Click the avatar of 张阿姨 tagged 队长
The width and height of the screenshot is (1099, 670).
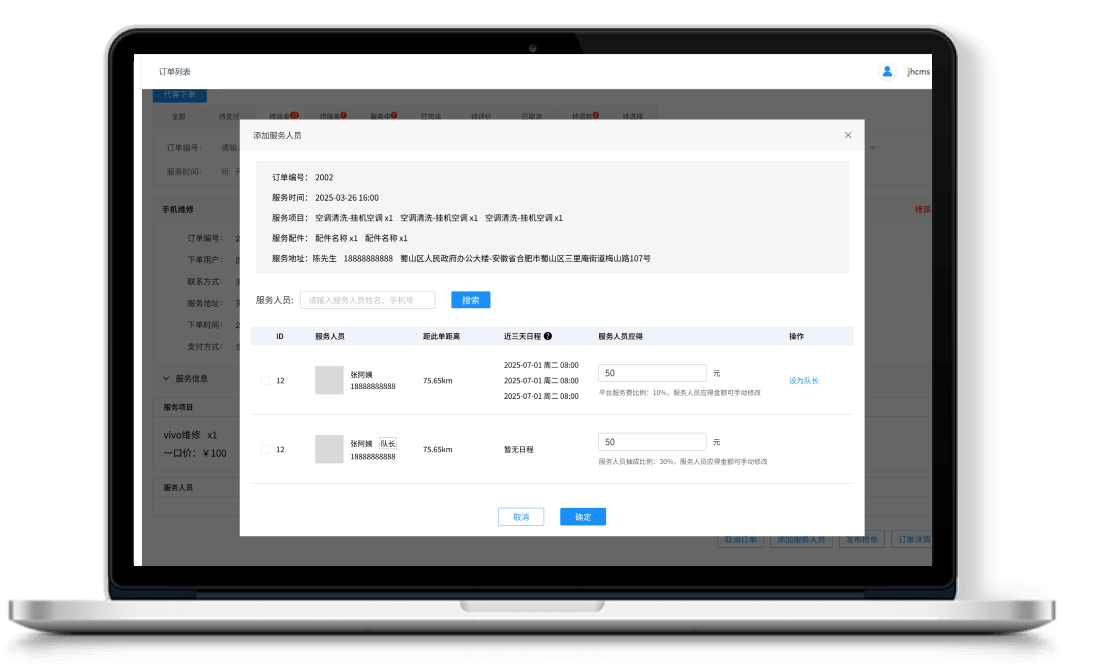click(329, 449)
